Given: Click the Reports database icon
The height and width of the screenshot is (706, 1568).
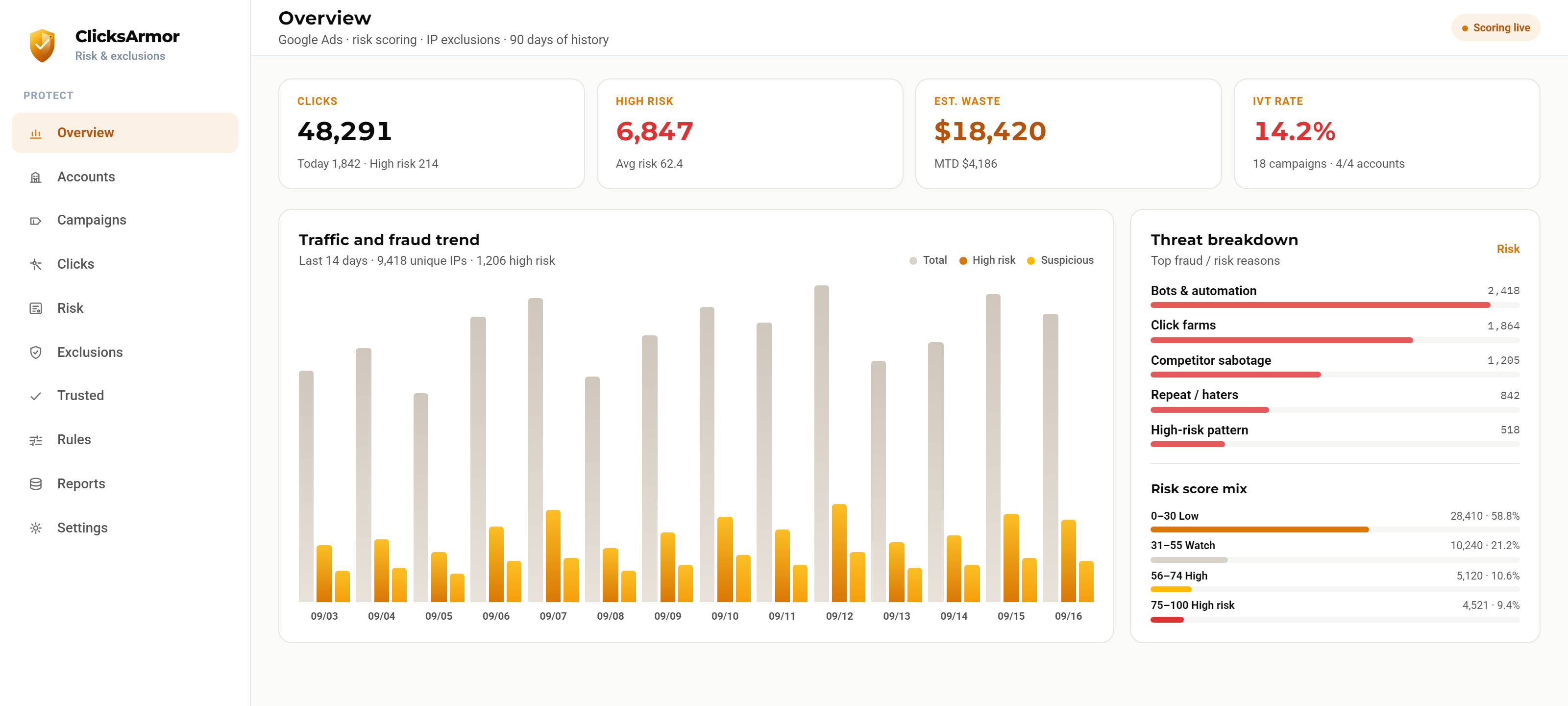Looking at the screenshot, I should (x=36, y=484).
